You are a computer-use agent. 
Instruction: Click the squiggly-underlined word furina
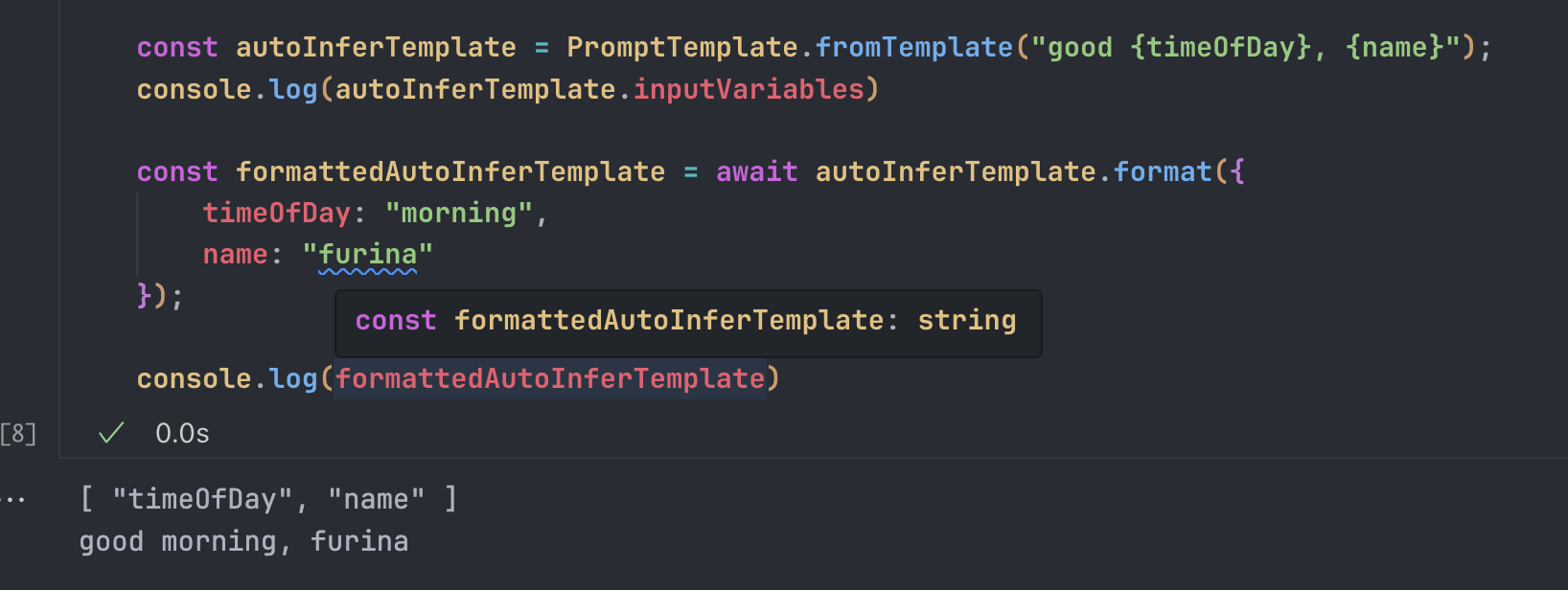368,255
